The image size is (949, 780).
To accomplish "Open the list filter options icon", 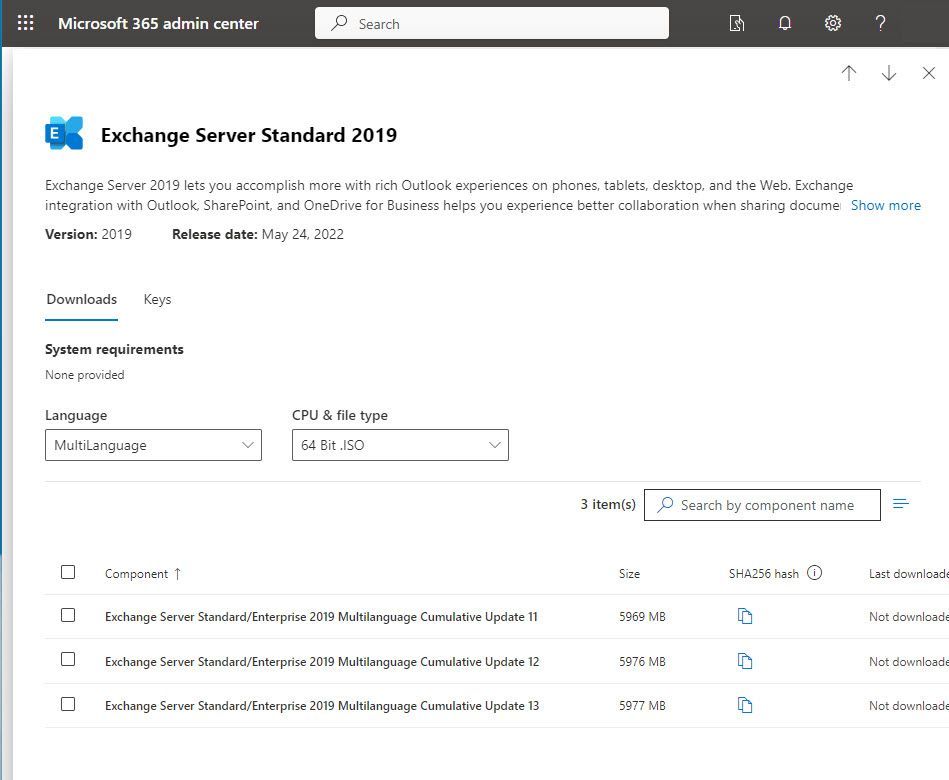I will click(x=901, y=504).
